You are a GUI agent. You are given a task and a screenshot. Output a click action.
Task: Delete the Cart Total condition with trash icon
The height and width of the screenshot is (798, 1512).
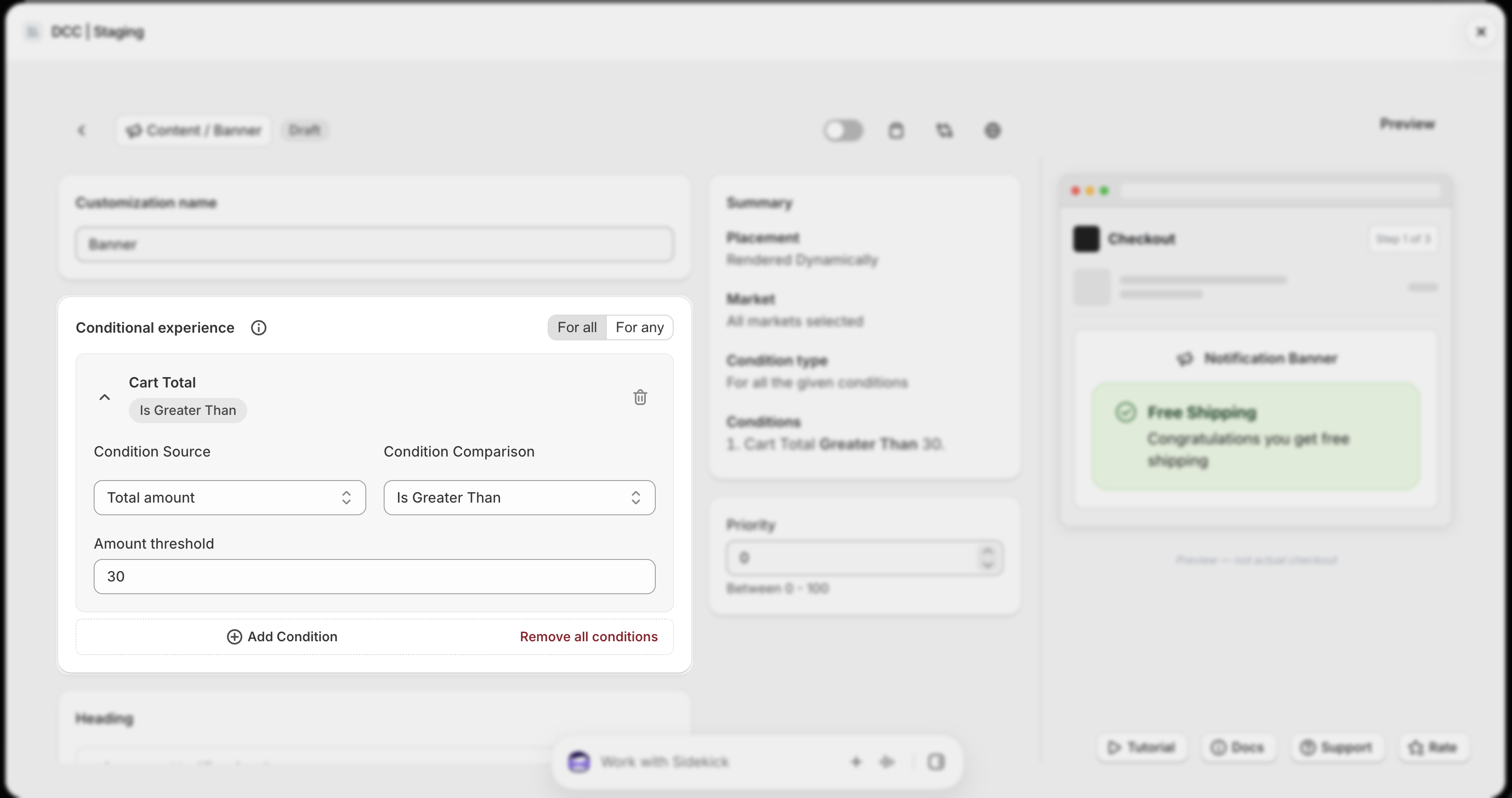pyautogui.click(x=640, y=397)
